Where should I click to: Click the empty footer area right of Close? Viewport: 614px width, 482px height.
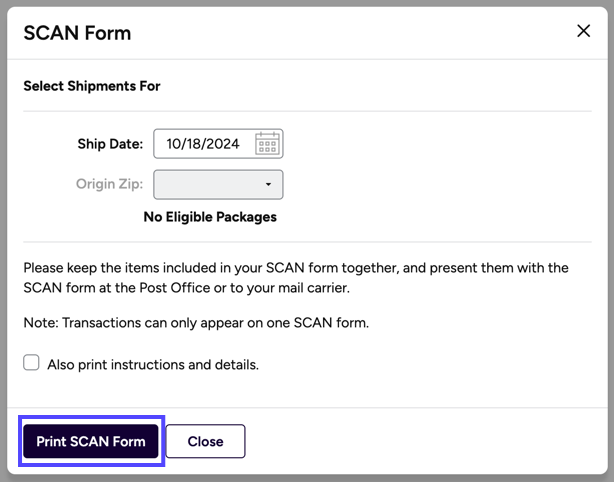[x=420, y=441]
